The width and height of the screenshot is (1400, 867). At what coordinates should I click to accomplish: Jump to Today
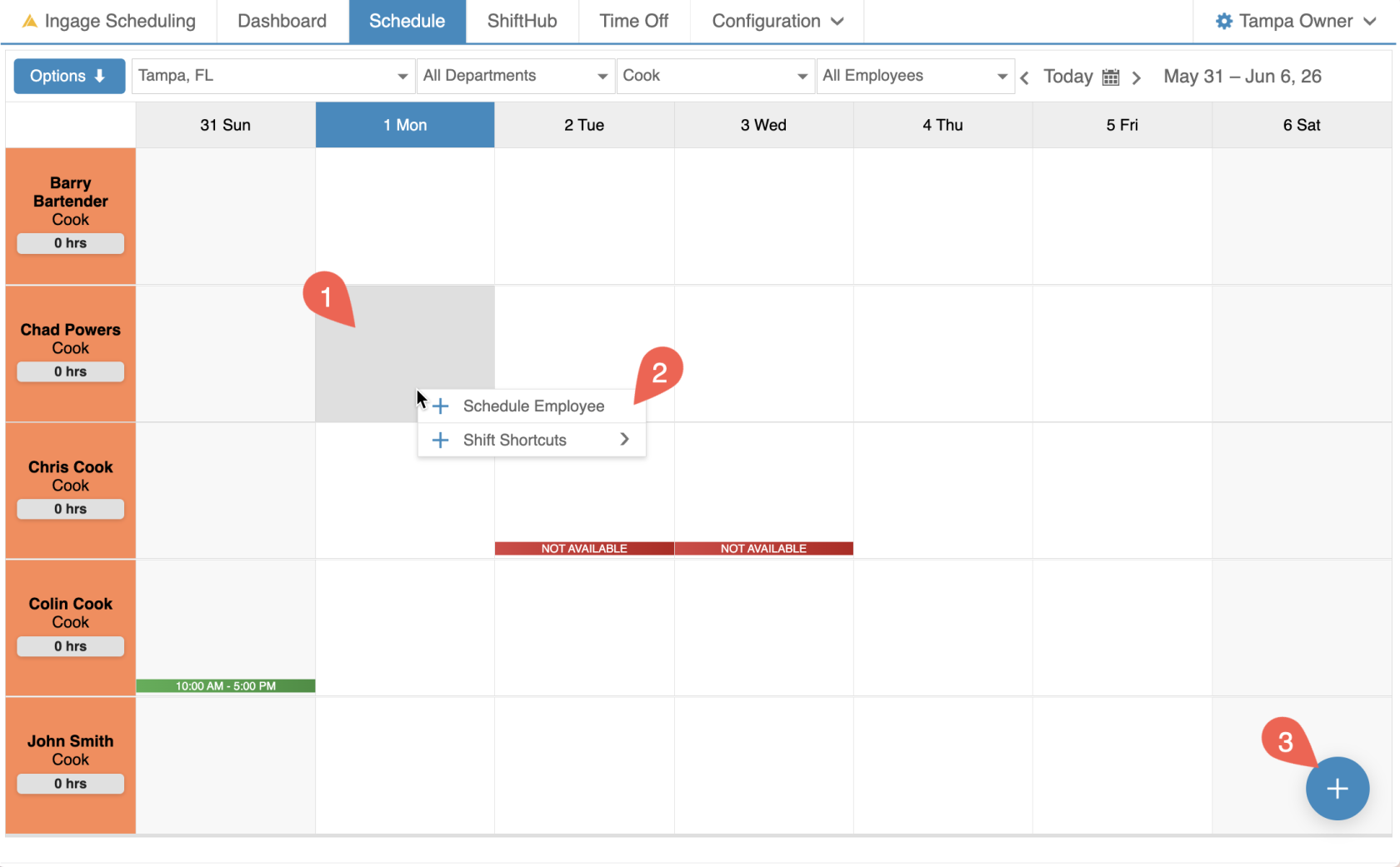click(x=1067, y=77)
